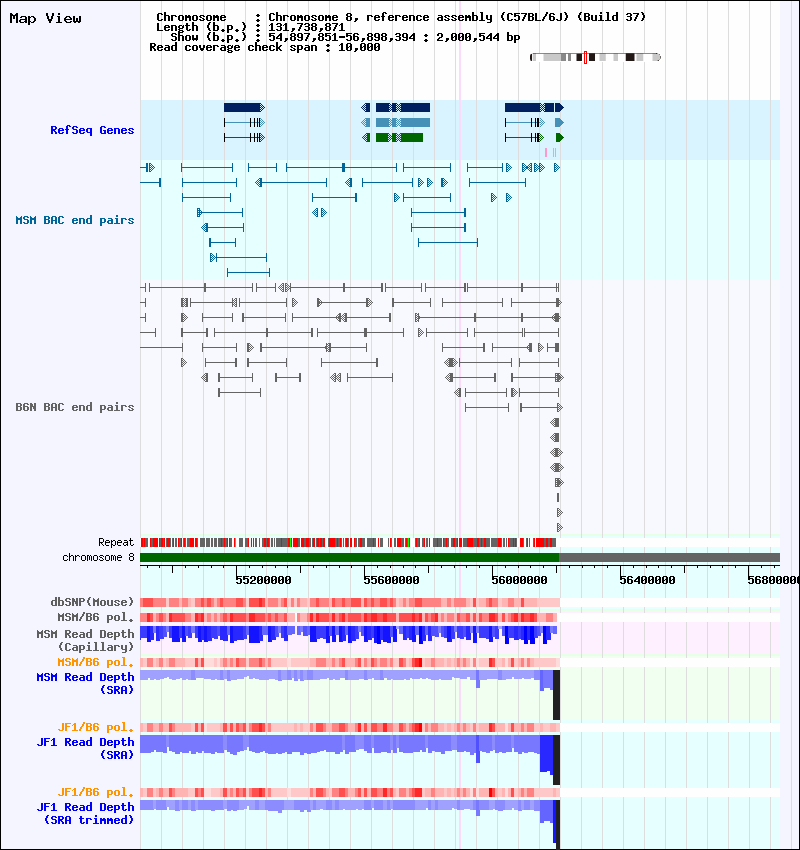This screenshot has height=850, width=800.
Task: Click the red-gray Repeat density track
Action: (x=348, y=542)
